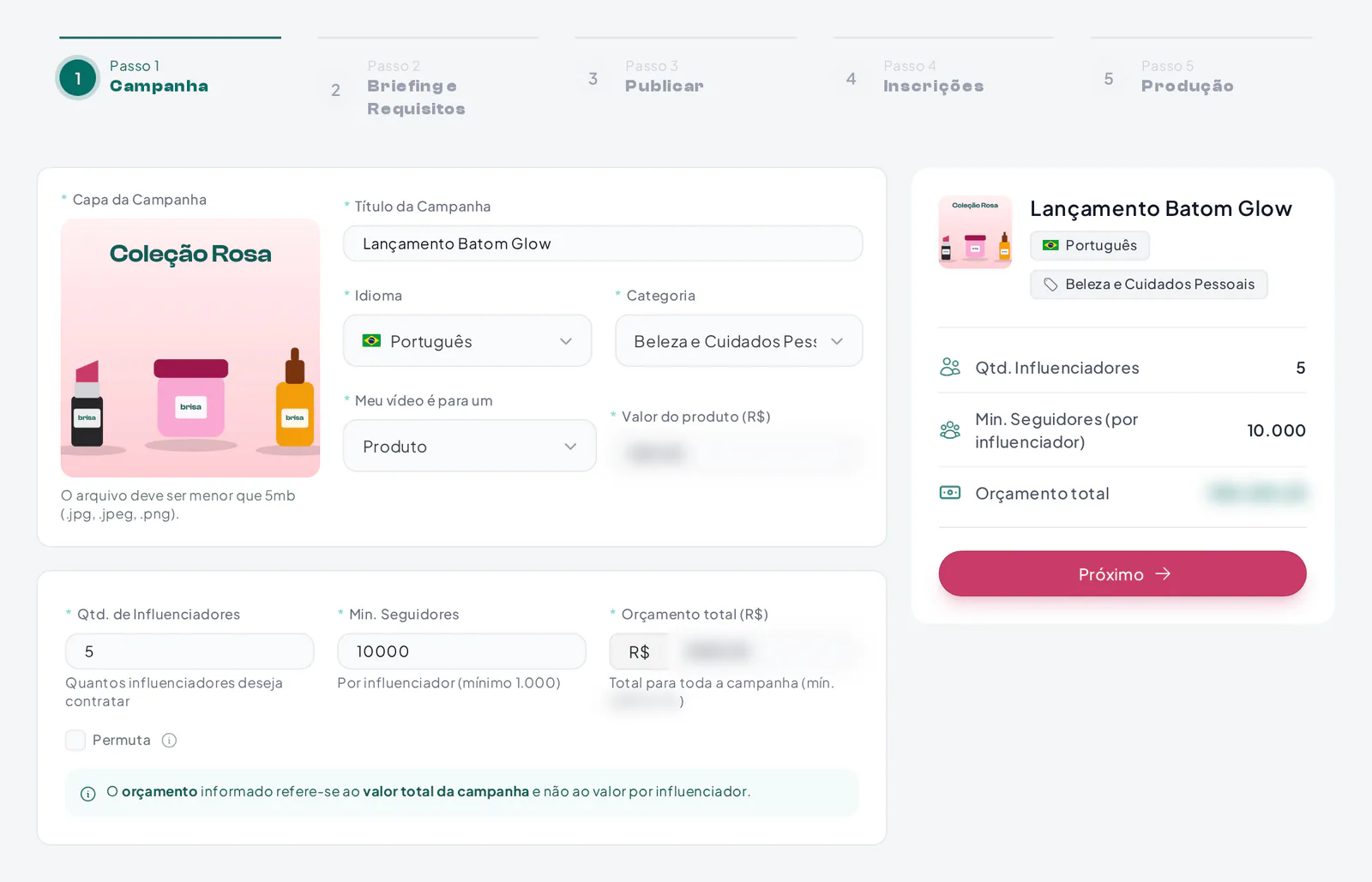Click the influencers icon beside Qtd. Influenciadores
Screen dimensions: 1372x882
[x=950, y=368]
